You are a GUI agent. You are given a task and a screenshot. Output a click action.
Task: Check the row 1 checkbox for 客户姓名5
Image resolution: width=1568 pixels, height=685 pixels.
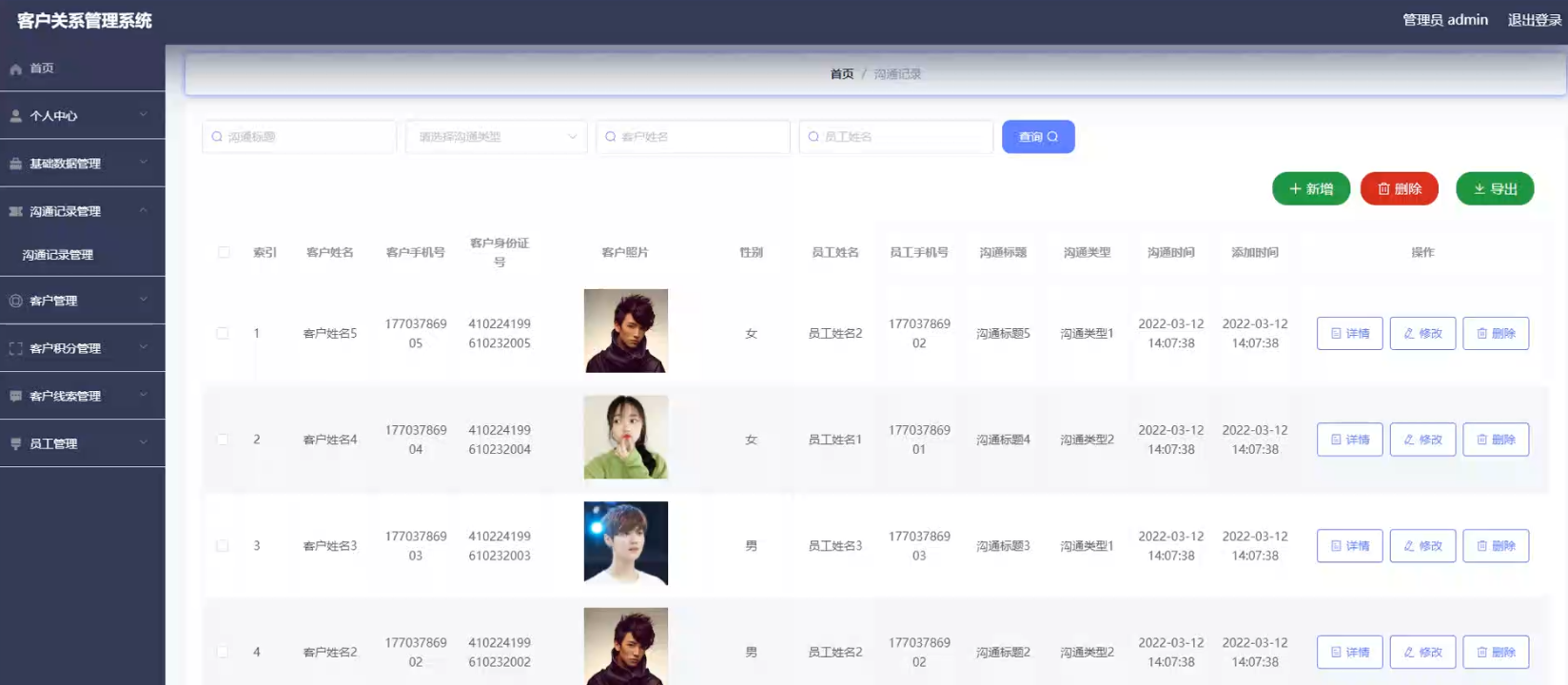point(223,334)
